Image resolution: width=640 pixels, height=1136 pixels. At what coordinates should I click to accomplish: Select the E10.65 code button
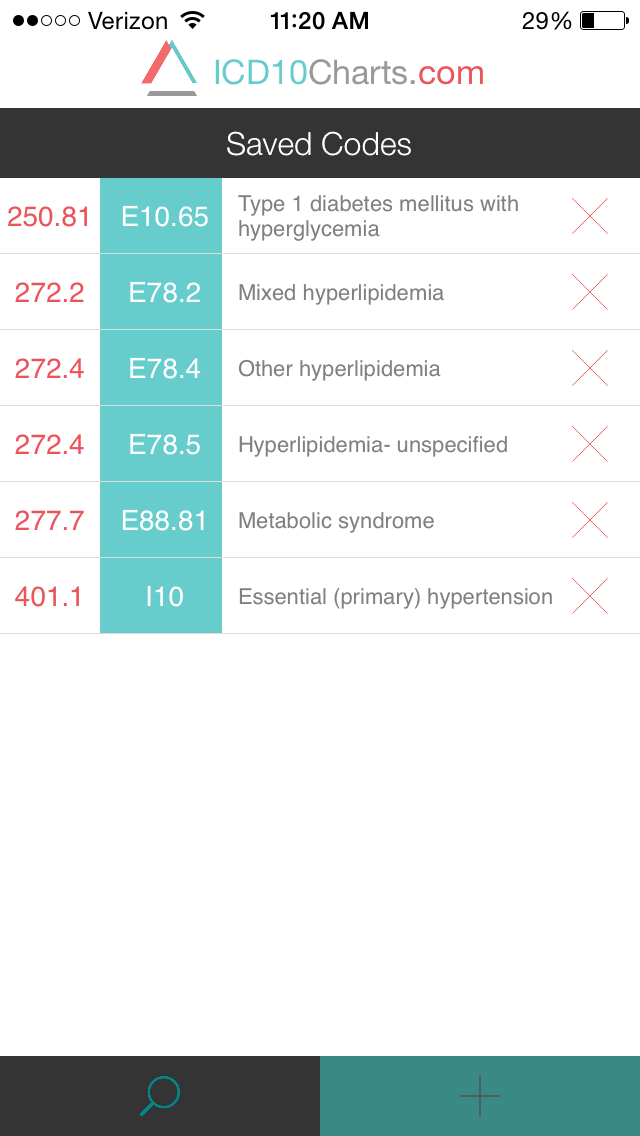[160, 216]
